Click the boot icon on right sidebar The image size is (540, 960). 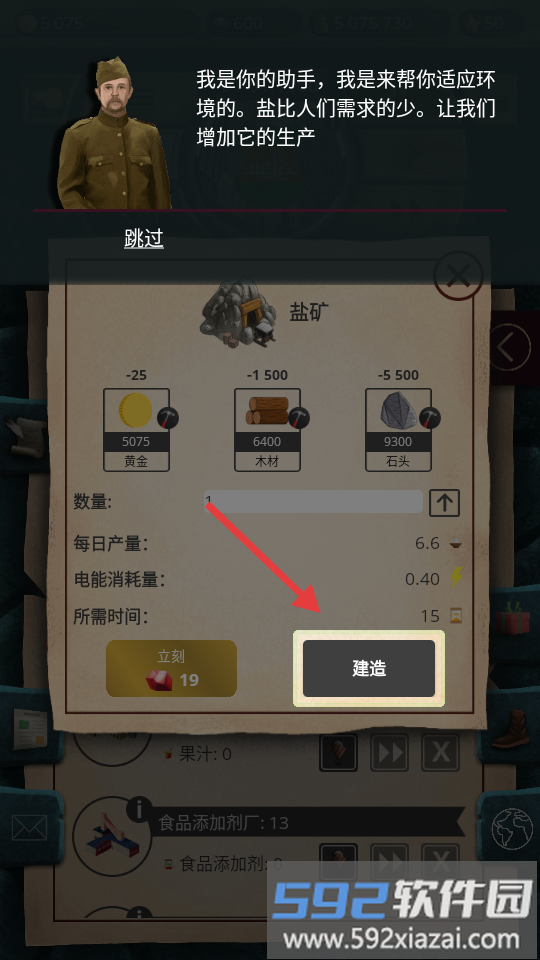[x=512, y=728]
